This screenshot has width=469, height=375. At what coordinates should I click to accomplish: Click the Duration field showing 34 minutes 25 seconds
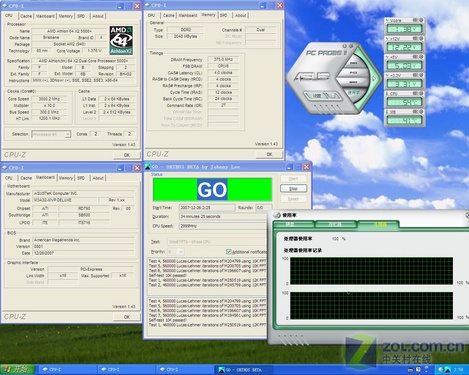223,217
